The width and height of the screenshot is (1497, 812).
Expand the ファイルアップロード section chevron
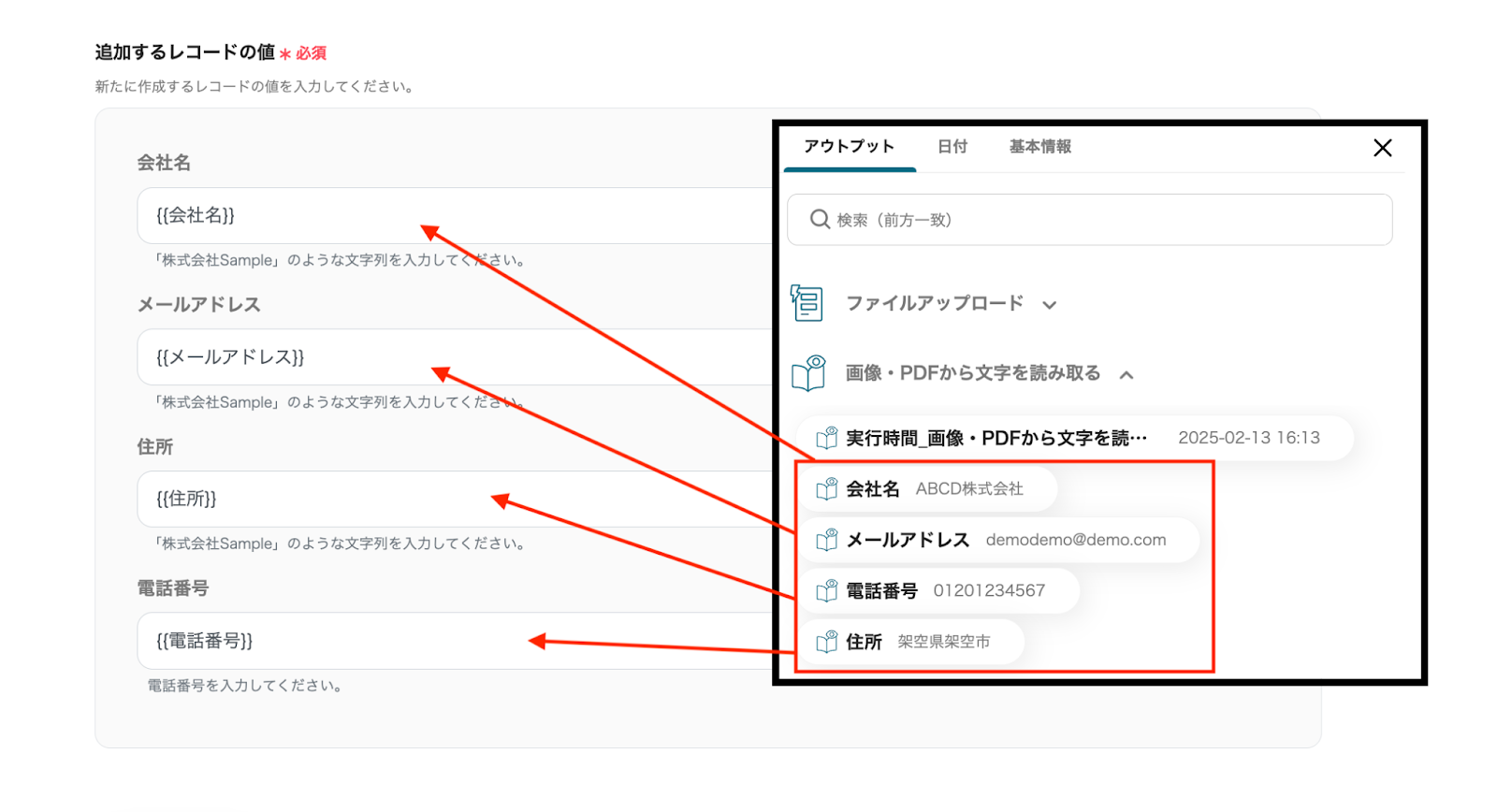(1050, 305)
